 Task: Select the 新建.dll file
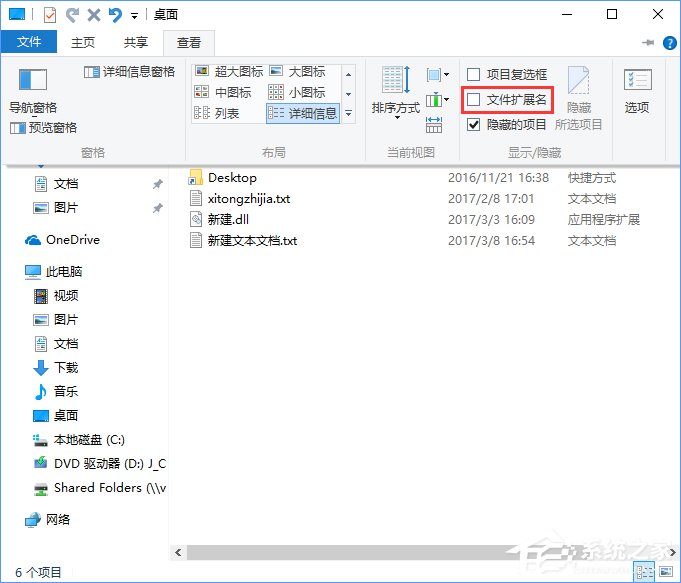pyautogui.click(x=220, y=219)
